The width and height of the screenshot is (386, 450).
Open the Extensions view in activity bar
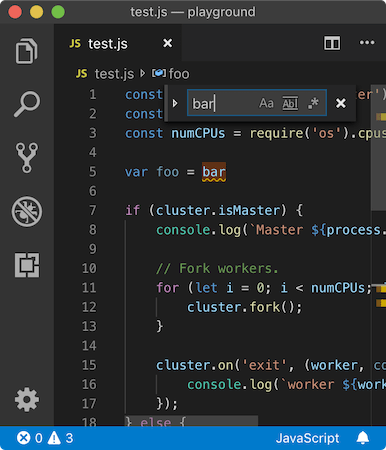(x=27, y=265)
